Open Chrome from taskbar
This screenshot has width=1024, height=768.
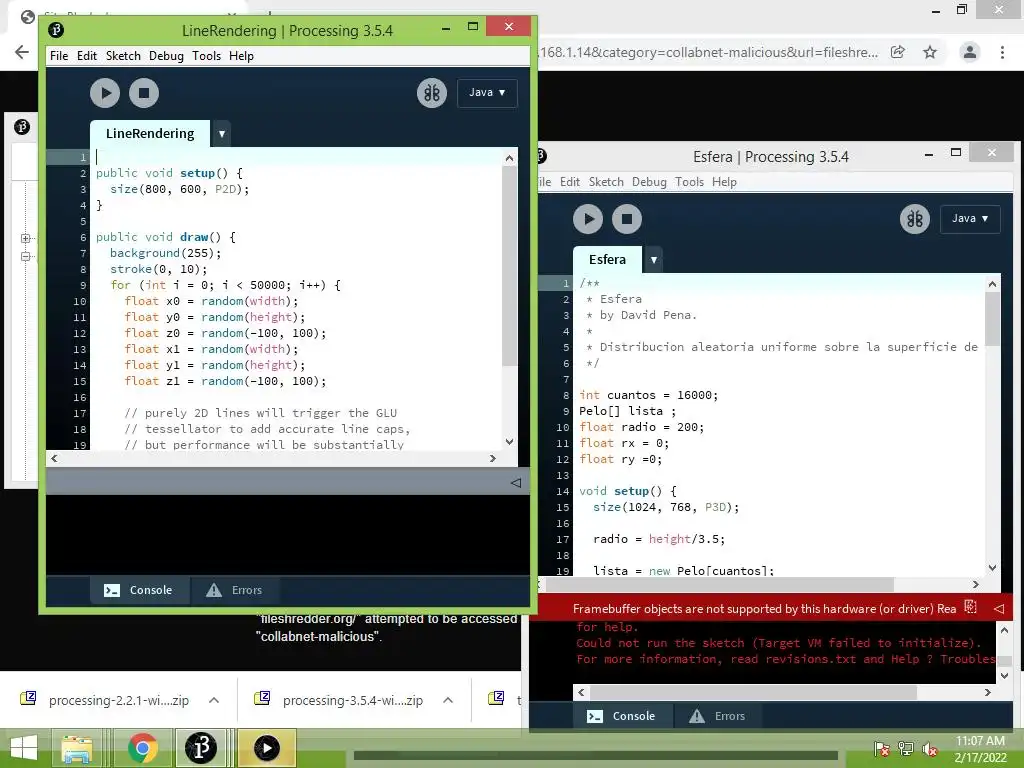143,748
